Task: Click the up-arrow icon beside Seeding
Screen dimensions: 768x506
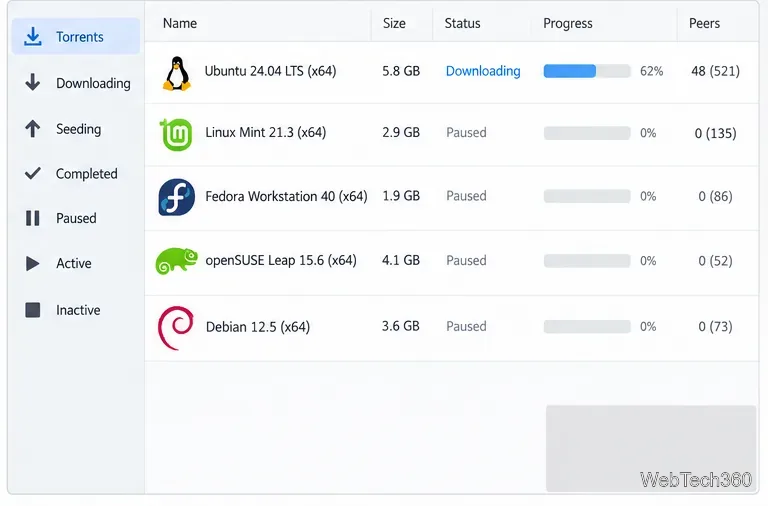Action: click(33, 128)
